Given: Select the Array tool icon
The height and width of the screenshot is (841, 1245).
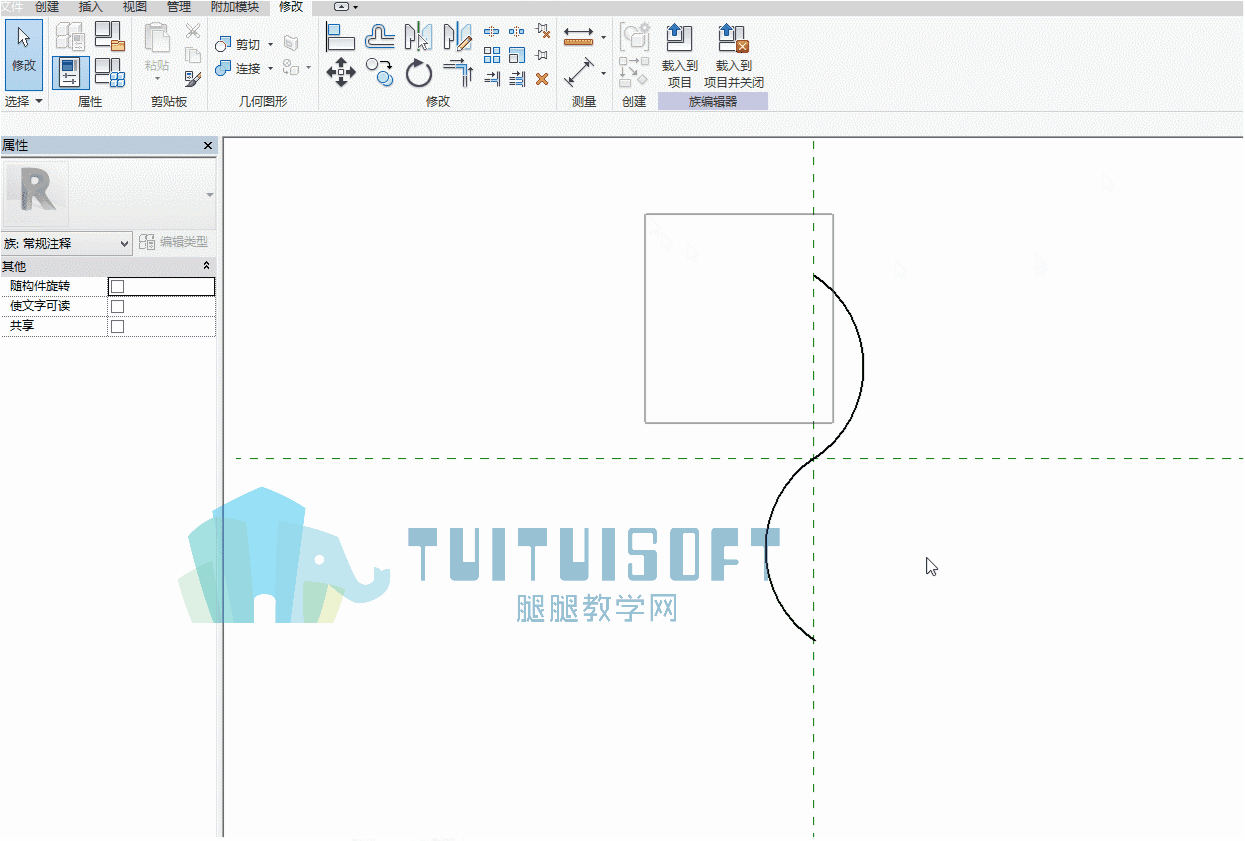Looking at the screenshot, I should [x=492, y=55].
